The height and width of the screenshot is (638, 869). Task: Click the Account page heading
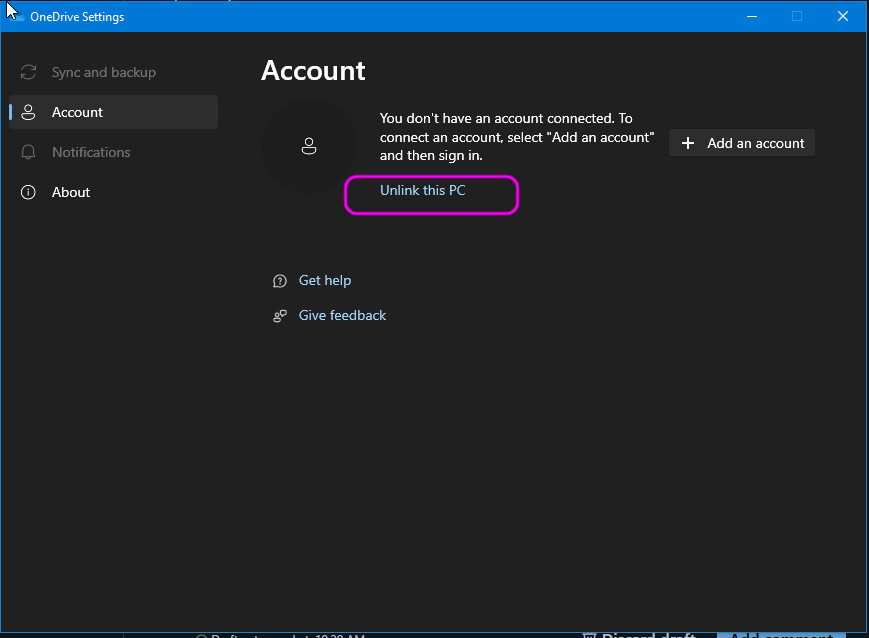pyautogui.click(x=313, y=70)
